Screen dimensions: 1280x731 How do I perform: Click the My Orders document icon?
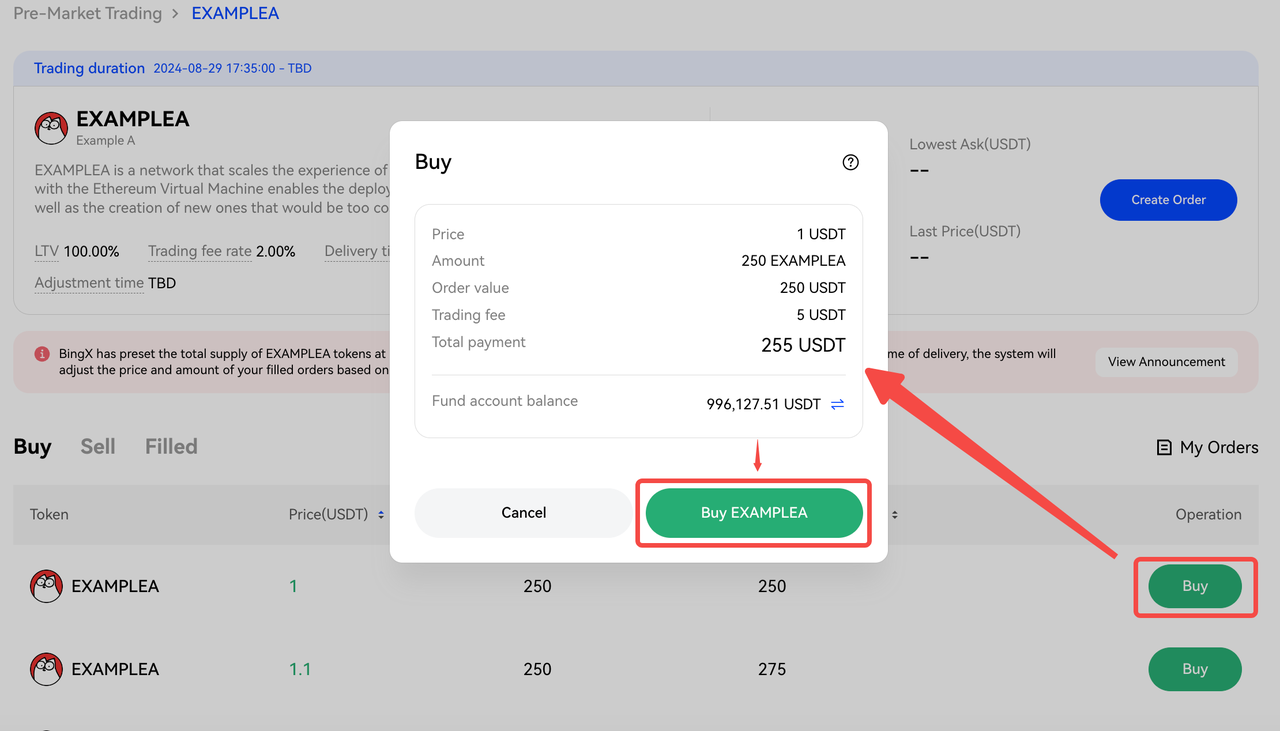(1164, 448)
